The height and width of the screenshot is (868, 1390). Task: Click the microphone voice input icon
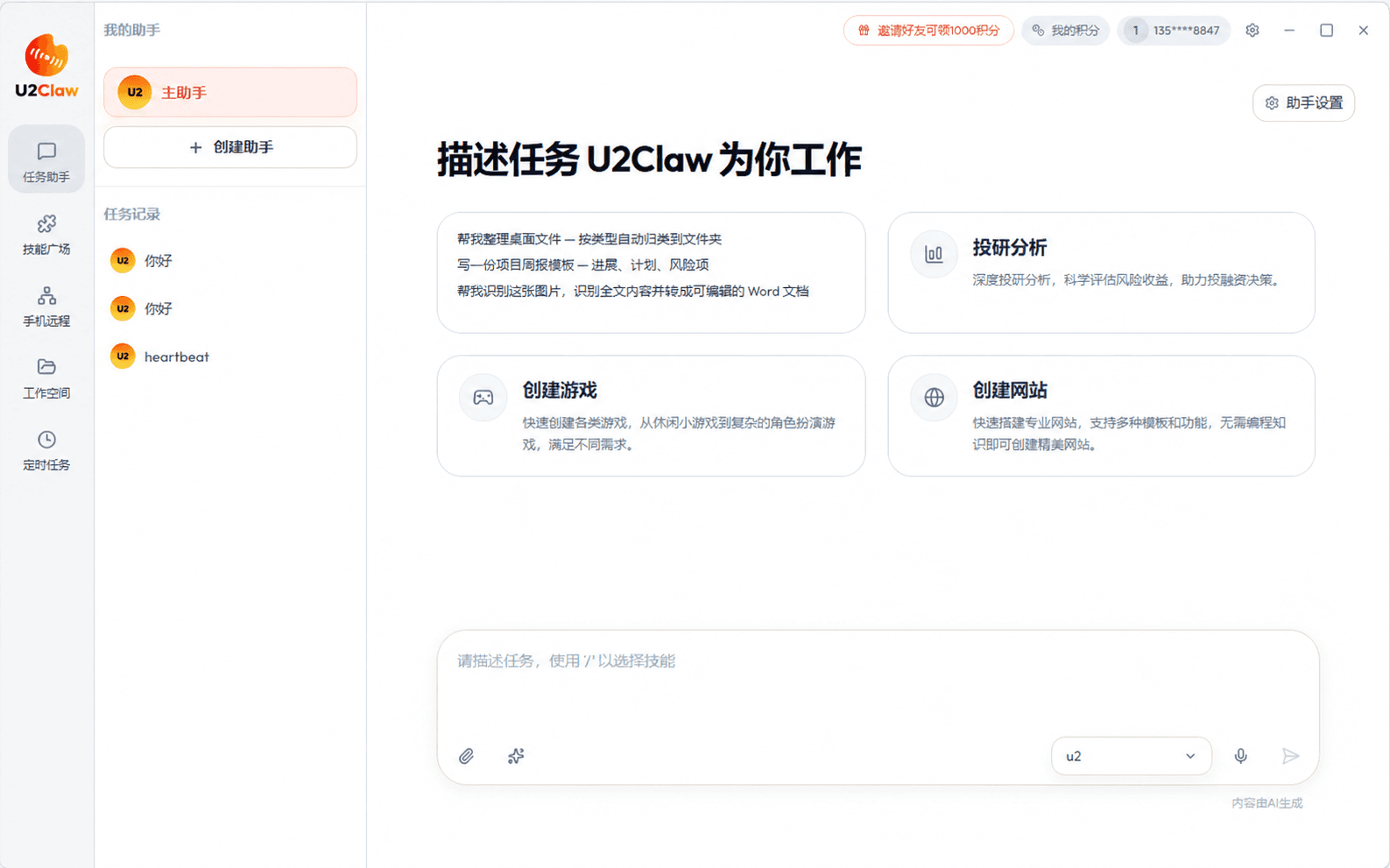pyautogui.click(x=1241, y=756)
